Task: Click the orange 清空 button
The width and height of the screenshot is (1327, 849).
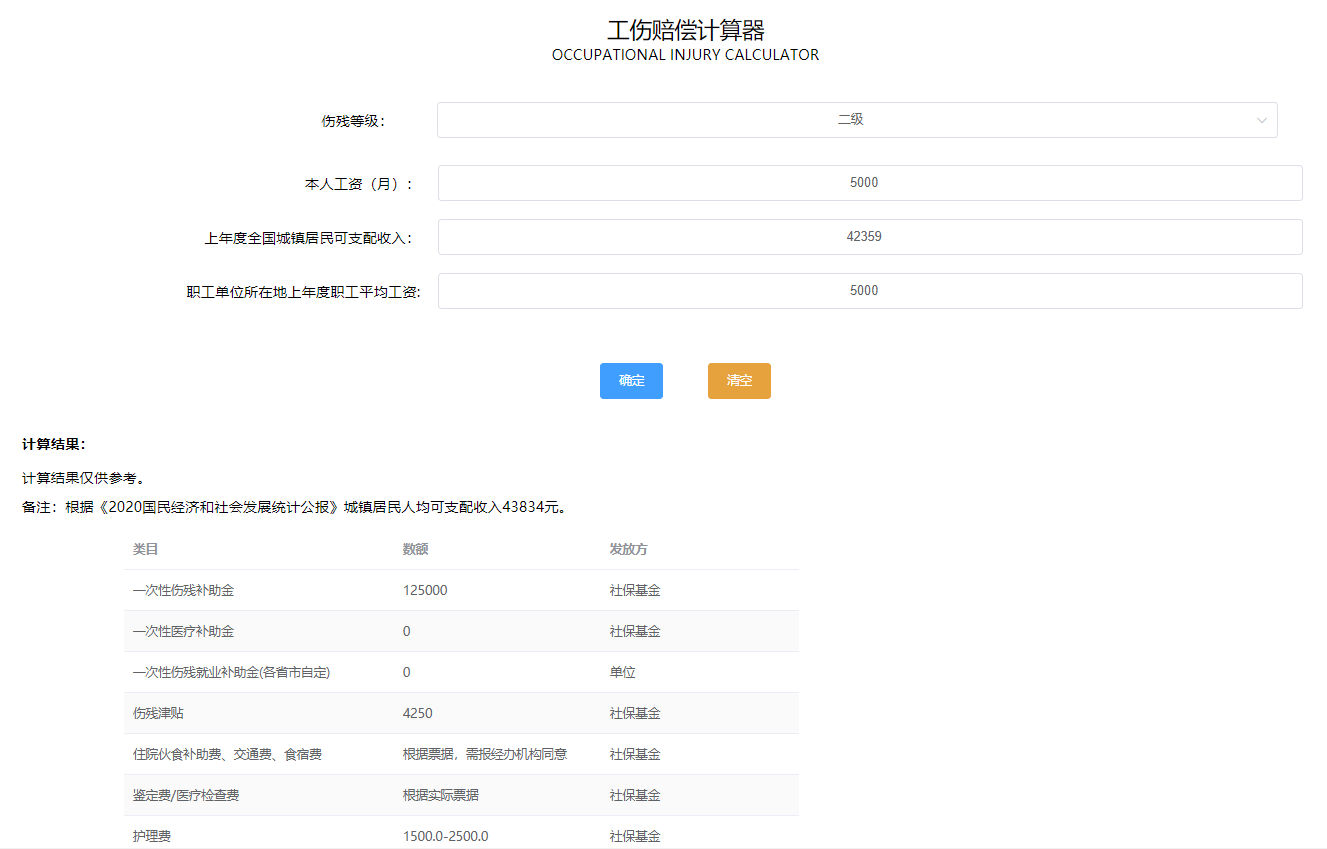Action: coord(739,381)
